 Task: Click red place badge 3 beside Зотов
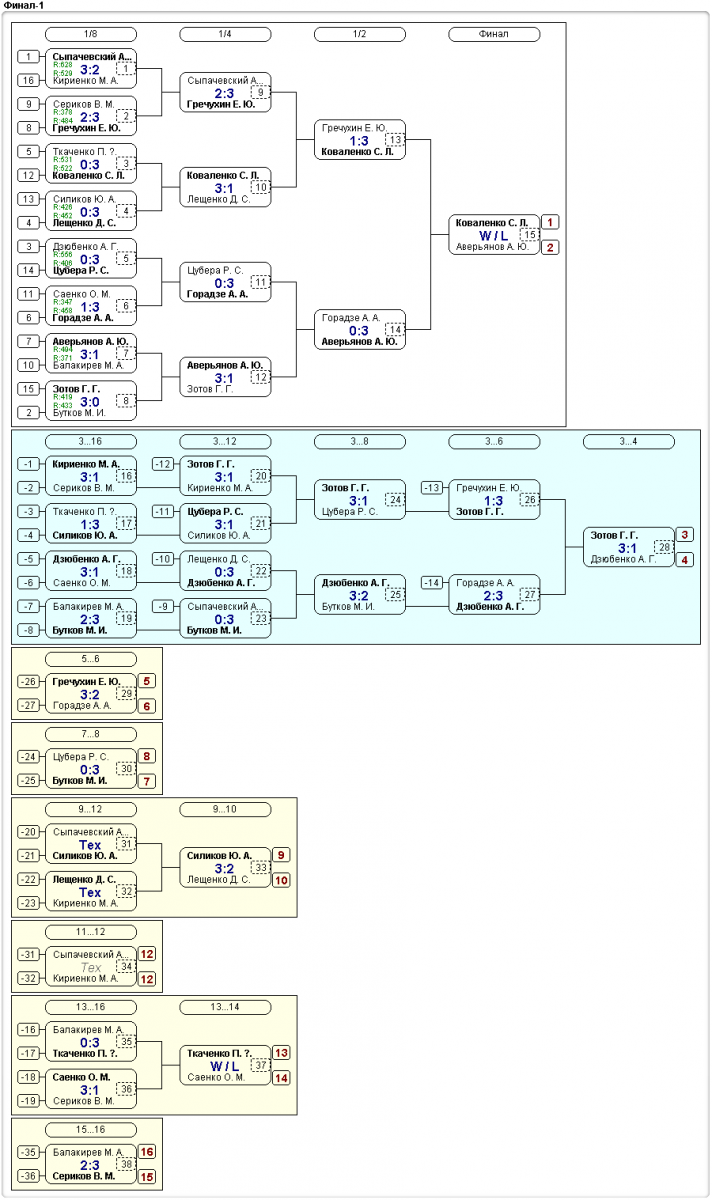click(684, 535)
